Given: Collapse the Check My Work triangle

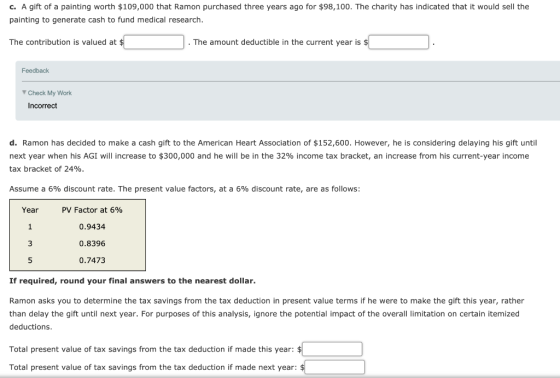Looking at the screenshot, I should (x=24, y=93).
